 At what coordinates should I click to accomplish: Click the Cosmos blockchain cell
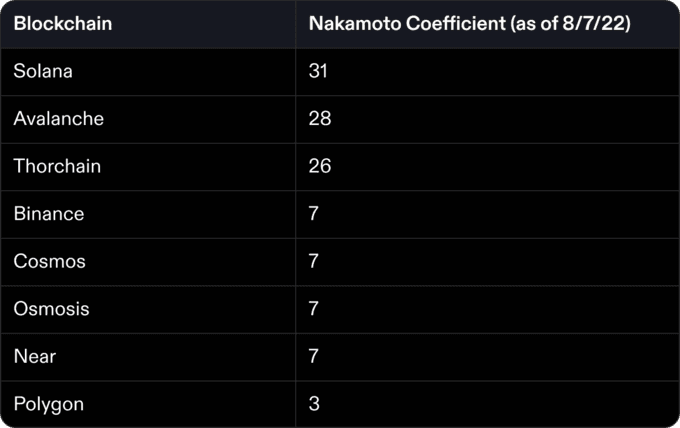pyautogui.click(x=50, y=261)
